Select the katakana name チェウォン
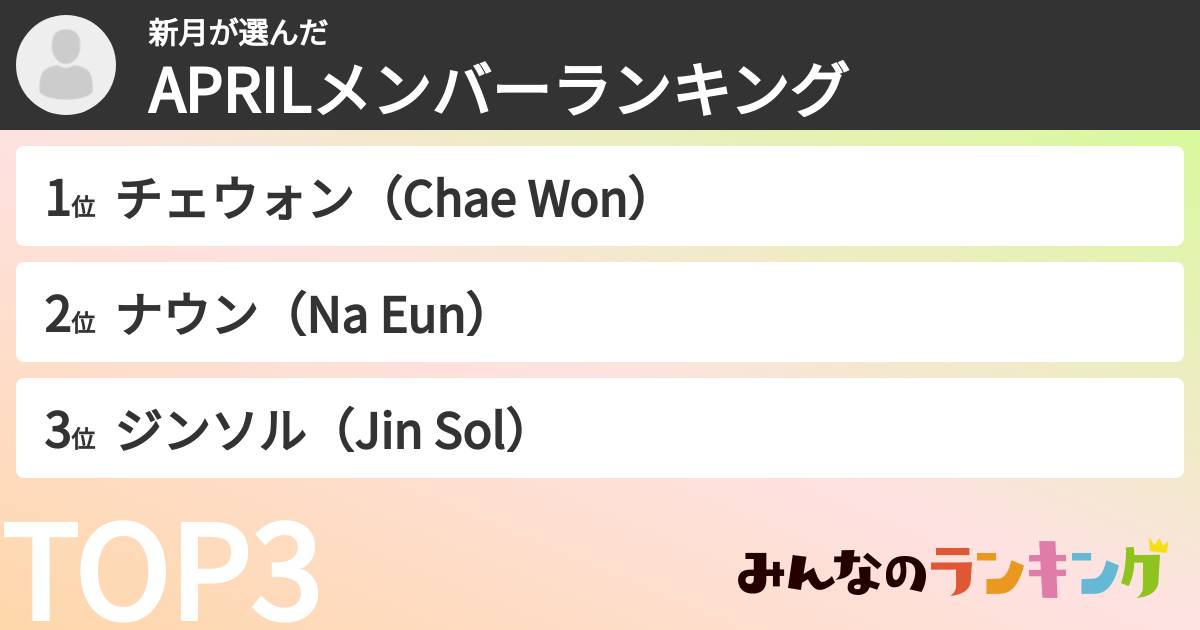 tap(236, 202)
